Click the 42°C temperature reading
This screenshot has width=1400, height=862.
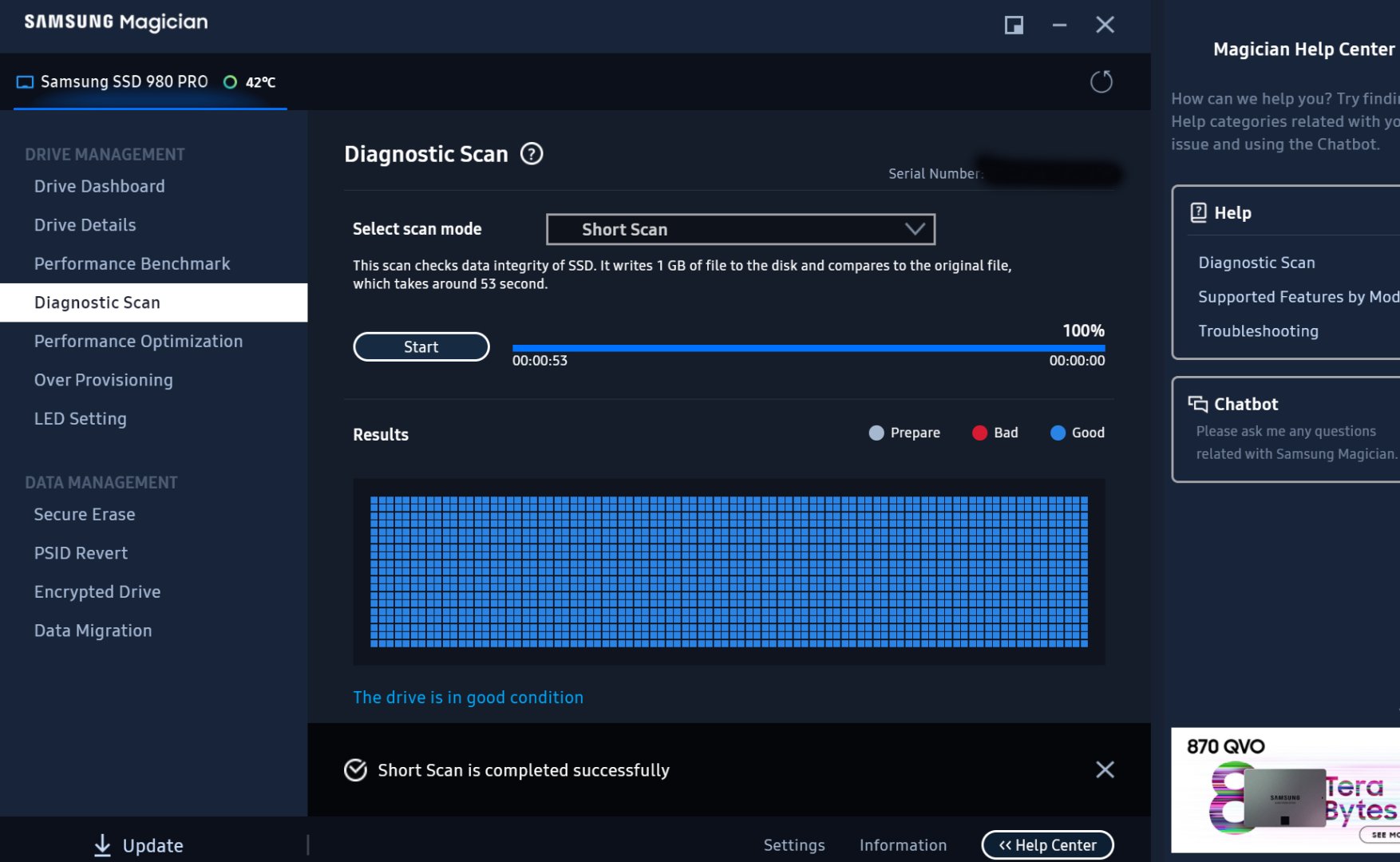coord(260,82)
